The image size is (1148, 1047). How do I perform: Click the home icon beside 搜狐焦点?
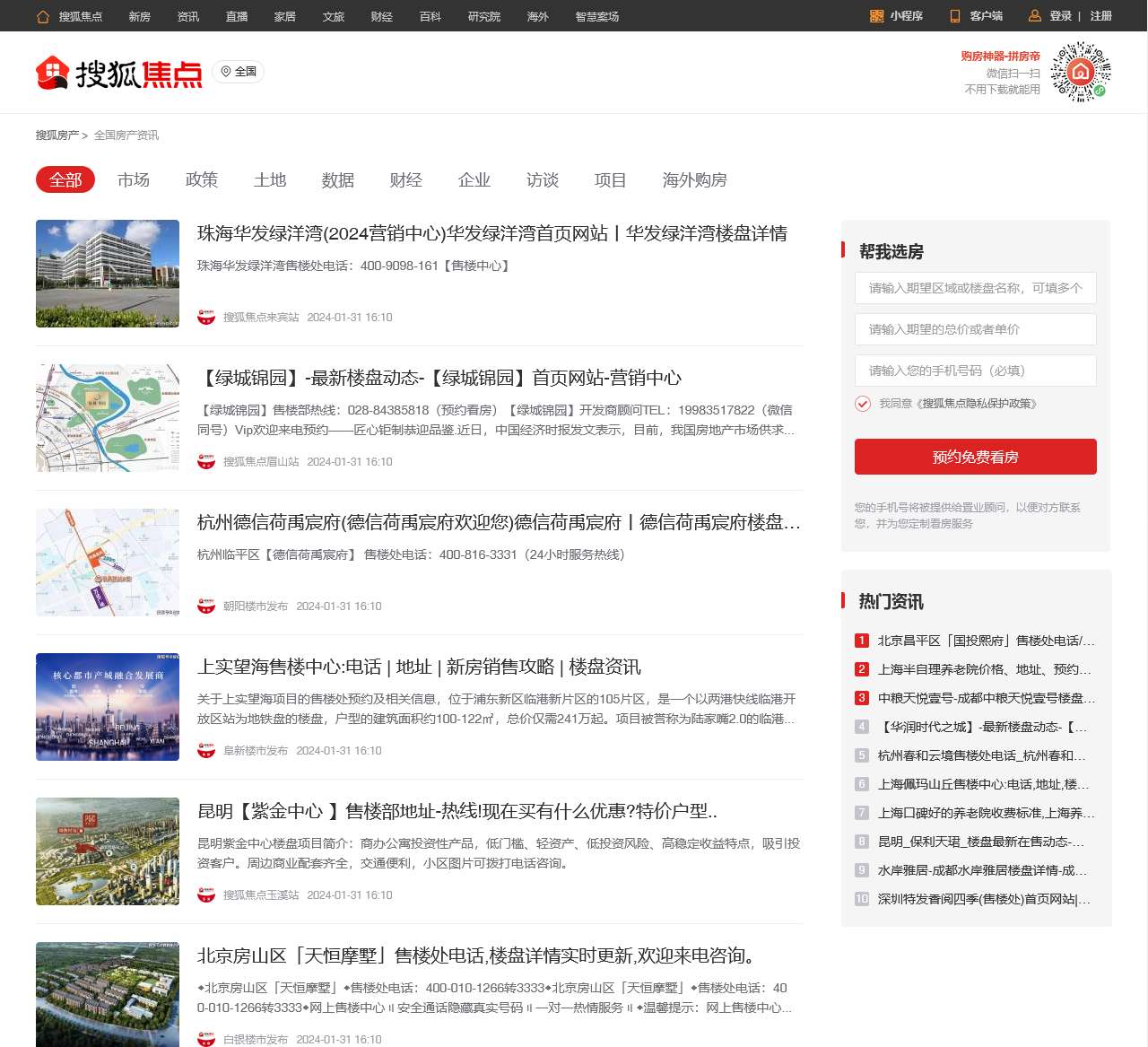coord(43,16)
